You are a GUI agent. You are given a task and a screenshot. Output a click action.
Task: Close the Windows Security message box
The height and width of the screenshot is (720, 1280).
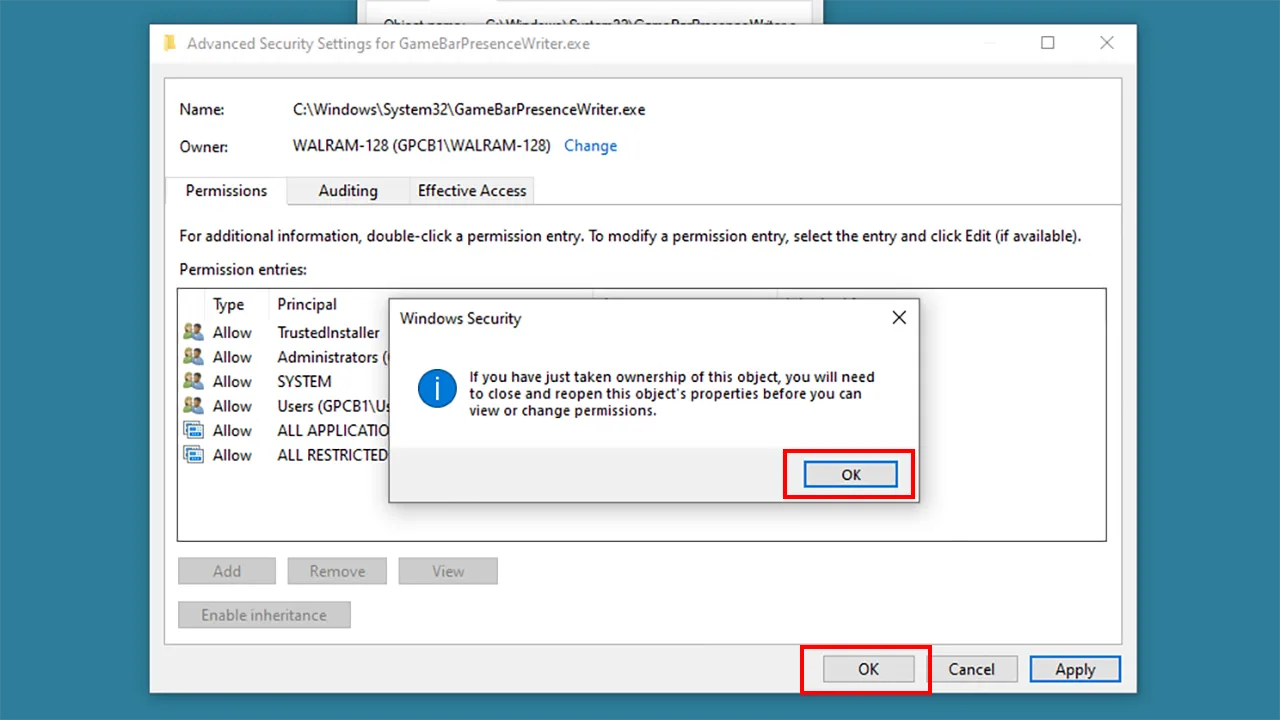[x=899, y=318]
